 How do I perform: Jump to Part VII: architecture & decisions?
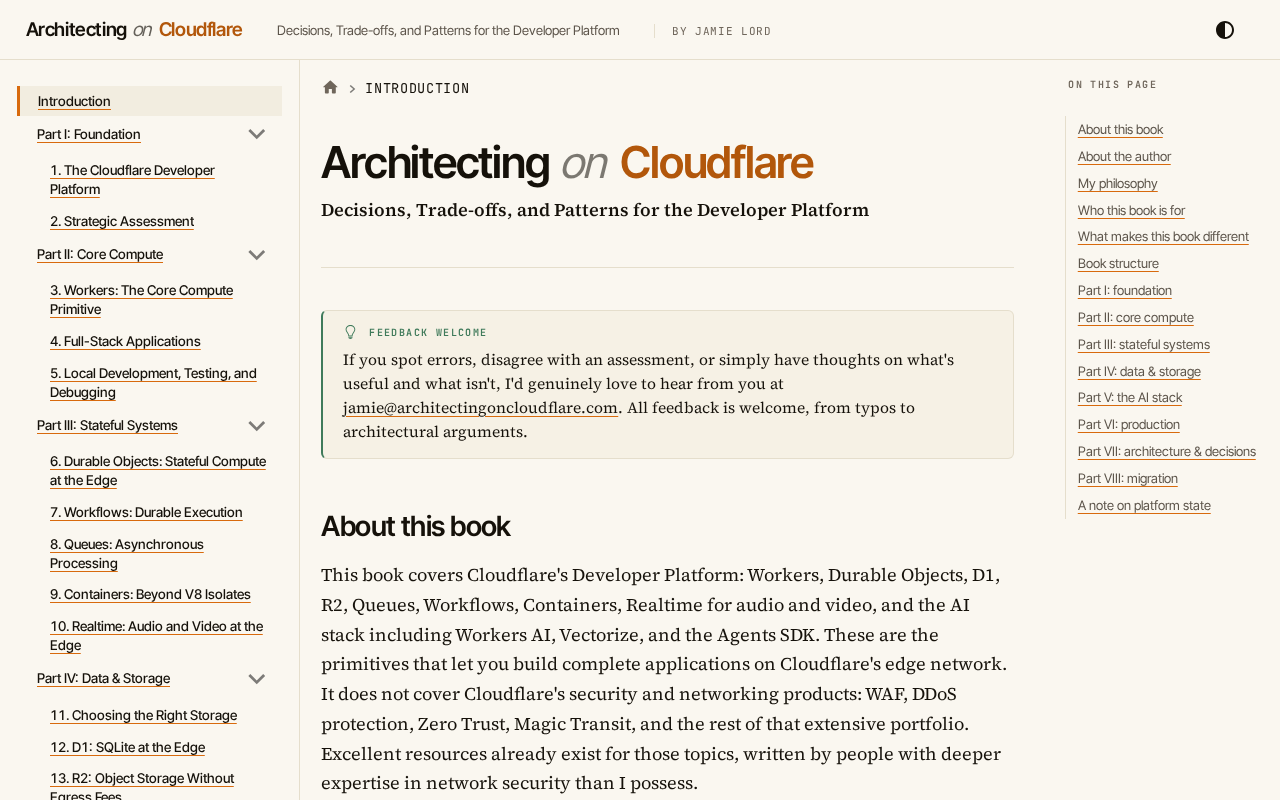(x=1167, y=451)
